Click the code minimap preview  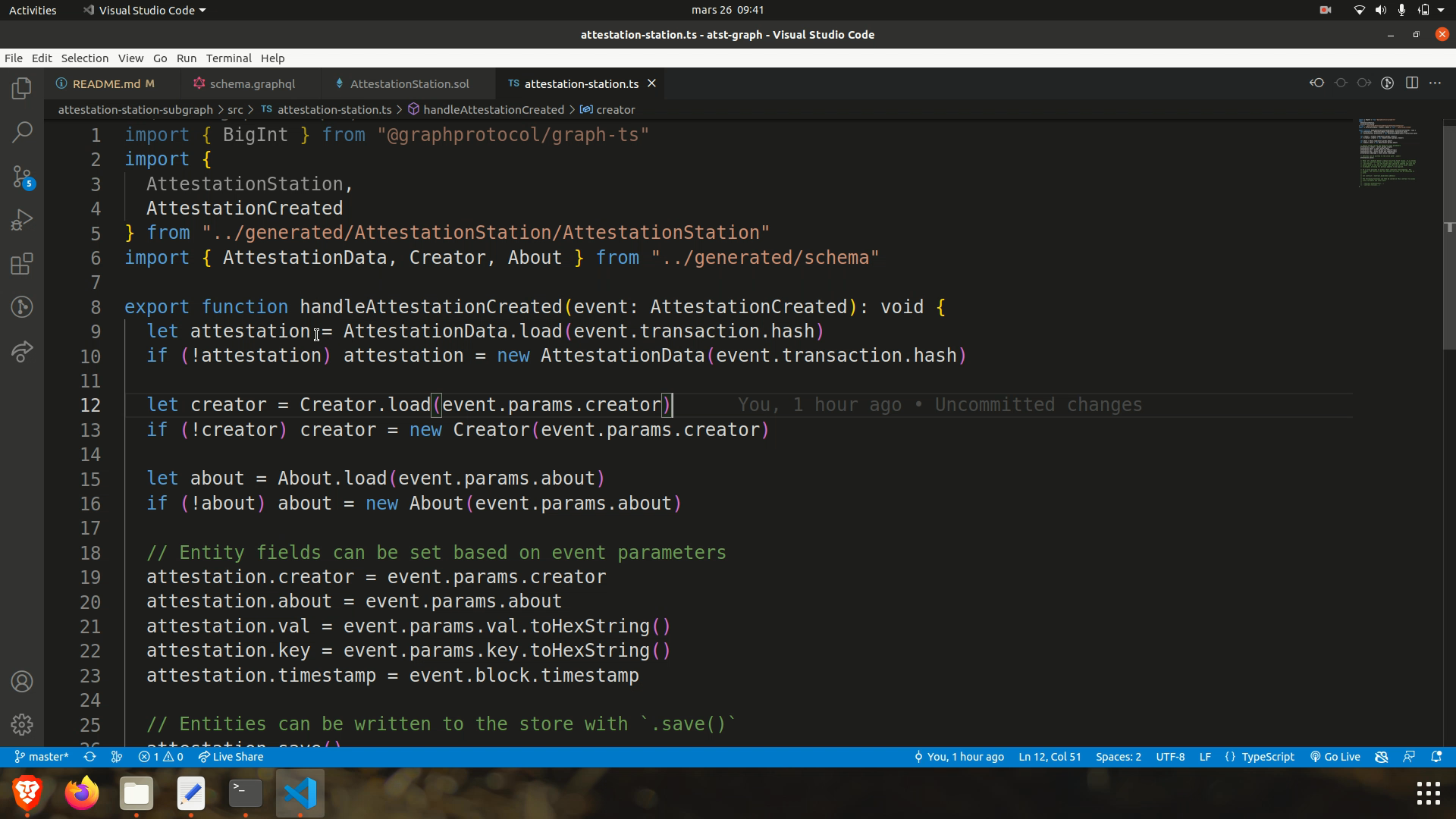pyautogui.click(x=1388, y=152)
